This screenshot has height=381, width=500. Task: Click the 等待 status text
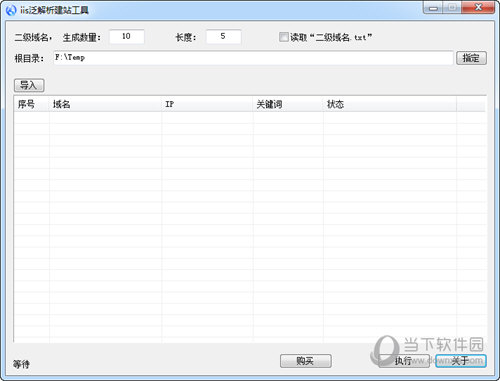(21, 364)
